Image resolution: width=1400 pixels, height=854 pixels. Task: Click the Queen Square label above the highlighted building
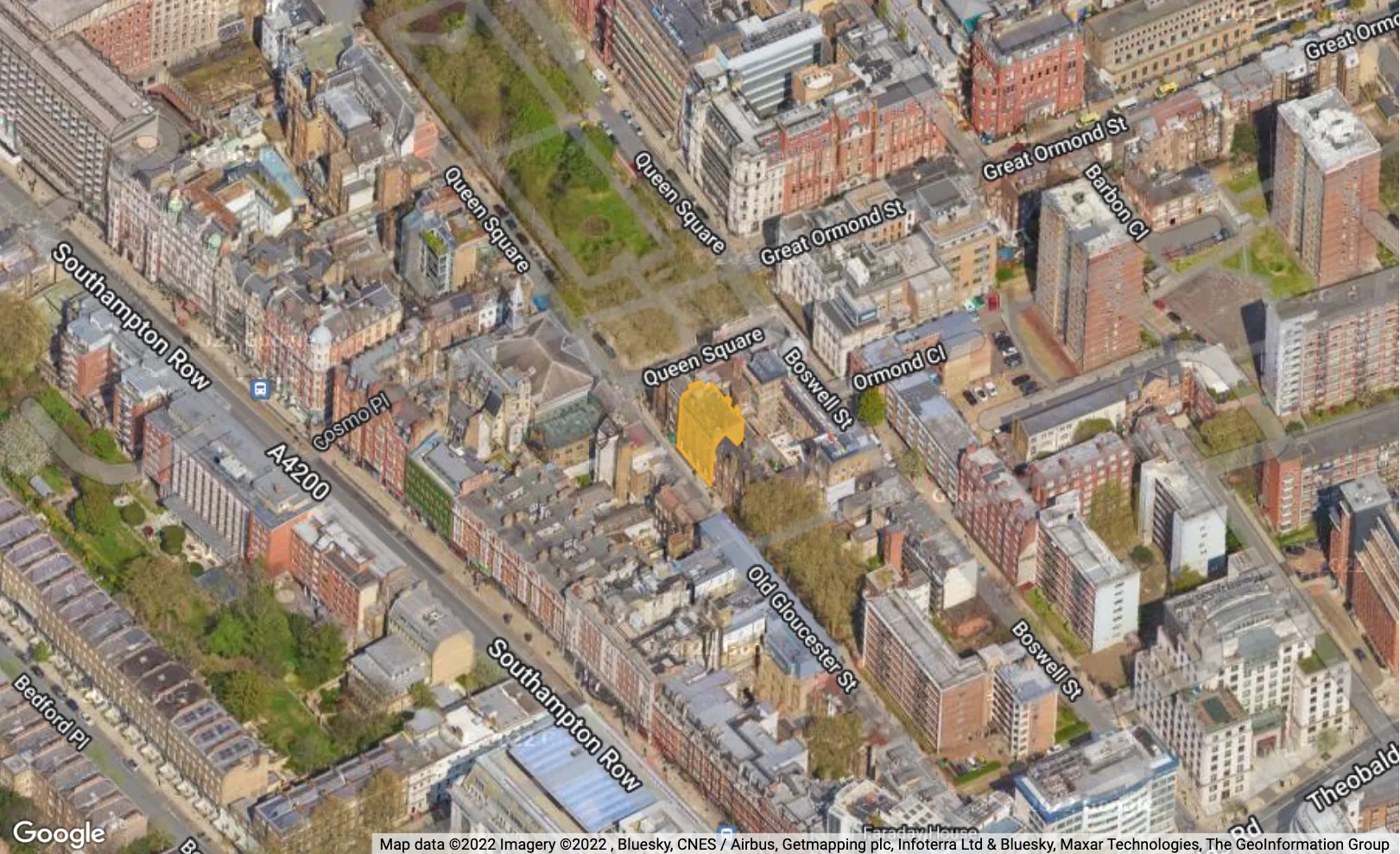click(703, 356)
